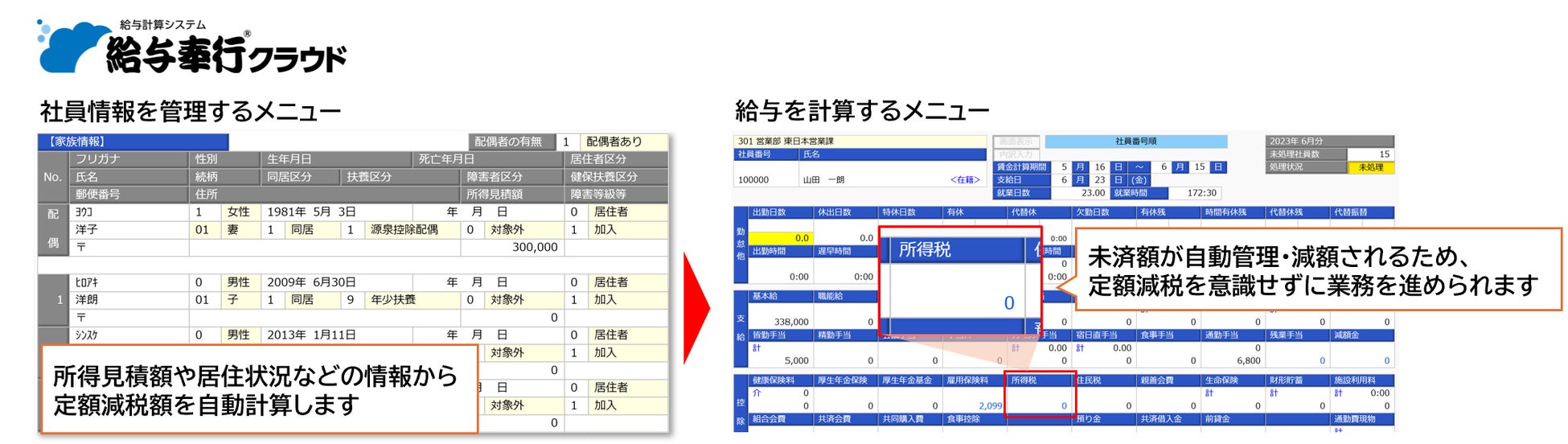The width and height of the screenshot is (1568, 444).
Task: Select the 就業日数 value 23.00
Action: point(1093,193)
